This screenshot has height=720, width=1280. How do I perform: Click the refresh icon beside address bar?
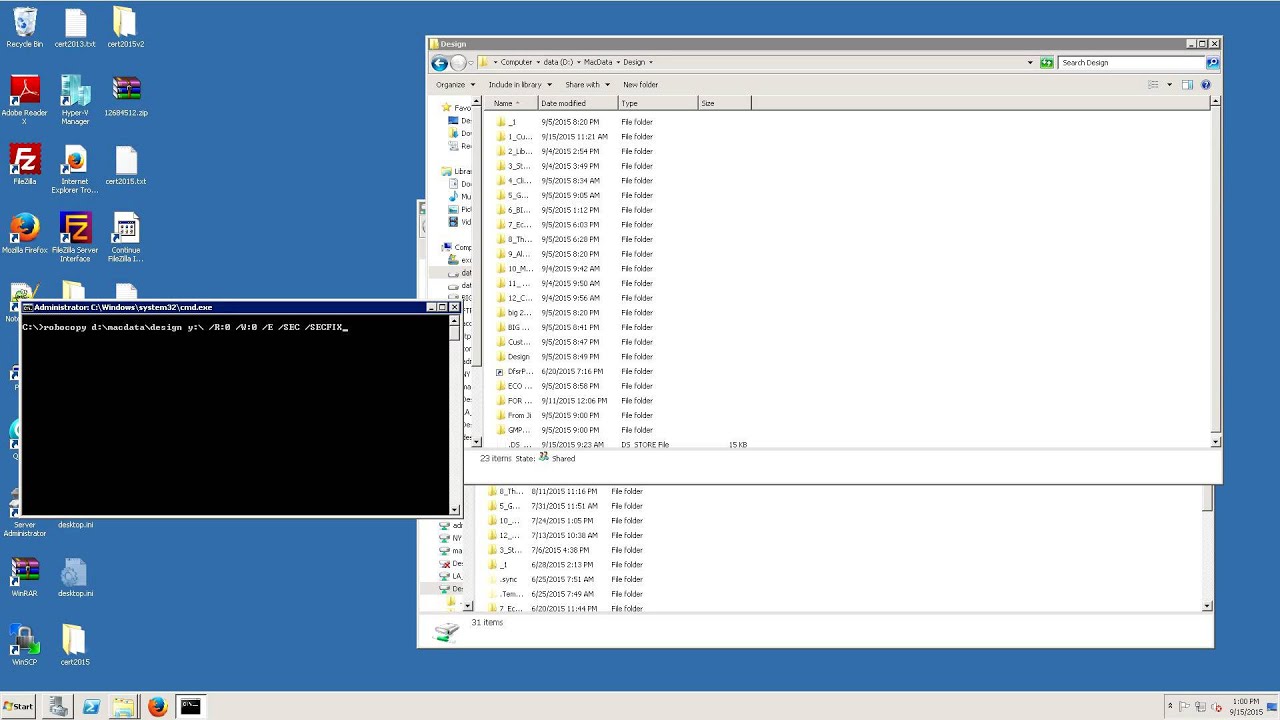click(1046, 62)
